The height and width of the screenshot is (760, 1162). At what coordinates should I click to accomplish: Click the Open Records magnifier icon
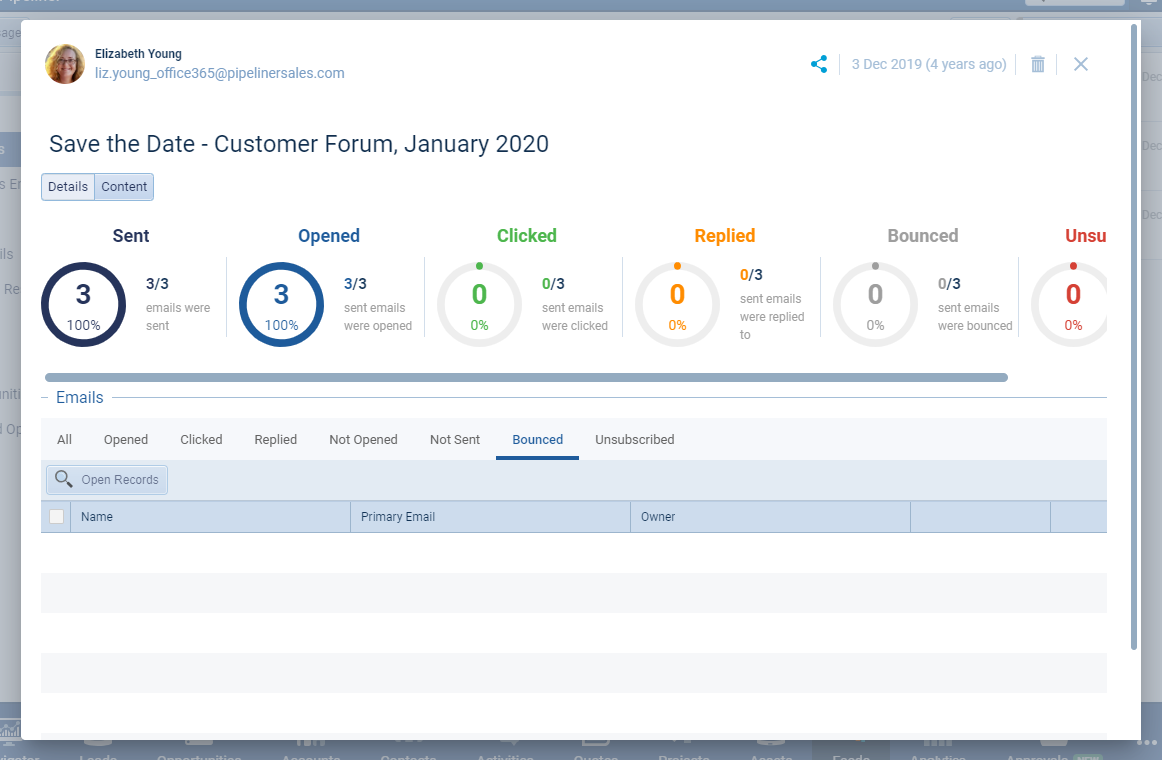[64, 479]
